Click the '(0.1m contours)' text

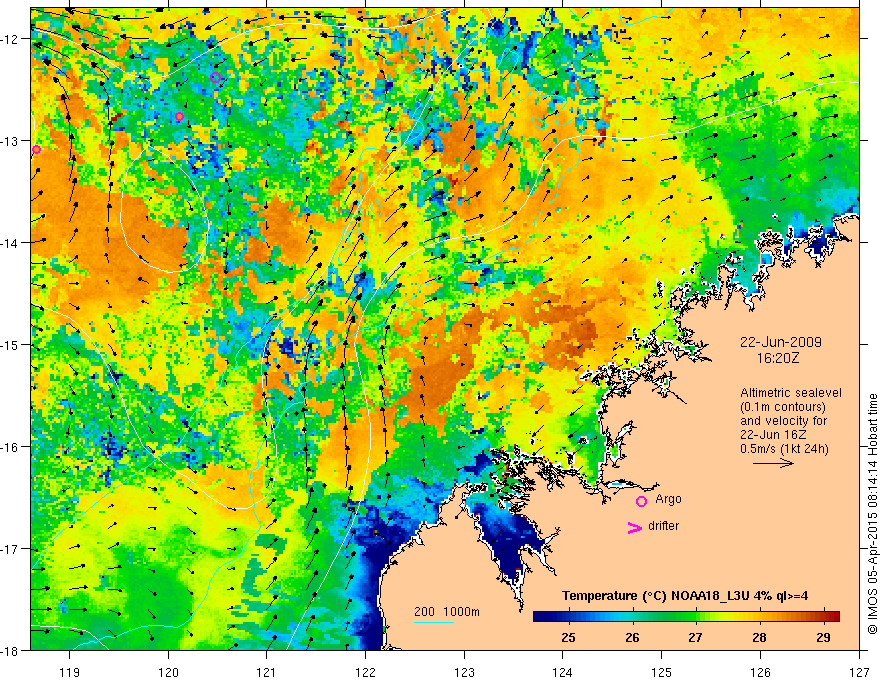pyautogui.click(x=782, y=407)
